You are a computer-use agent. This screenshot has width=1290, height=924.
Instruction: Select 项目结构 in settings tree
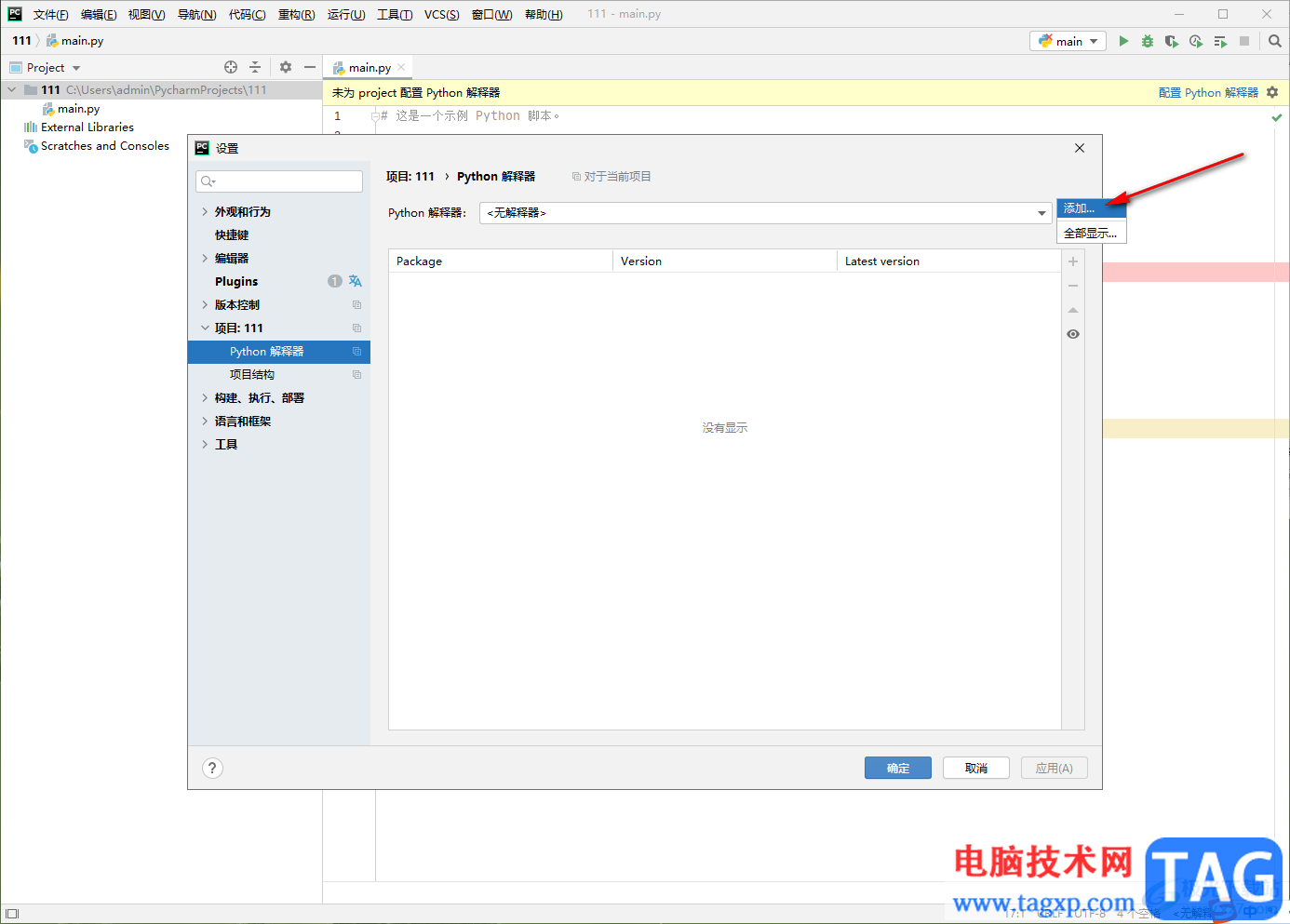[x=252, y=375]
